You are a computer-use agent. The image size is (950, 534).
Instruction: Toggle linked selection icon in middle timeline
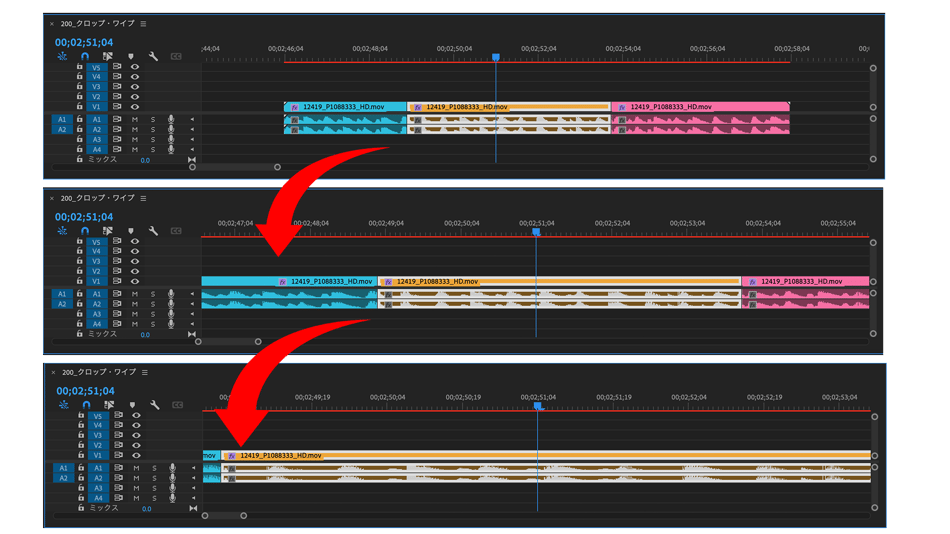tap(107, 230)
